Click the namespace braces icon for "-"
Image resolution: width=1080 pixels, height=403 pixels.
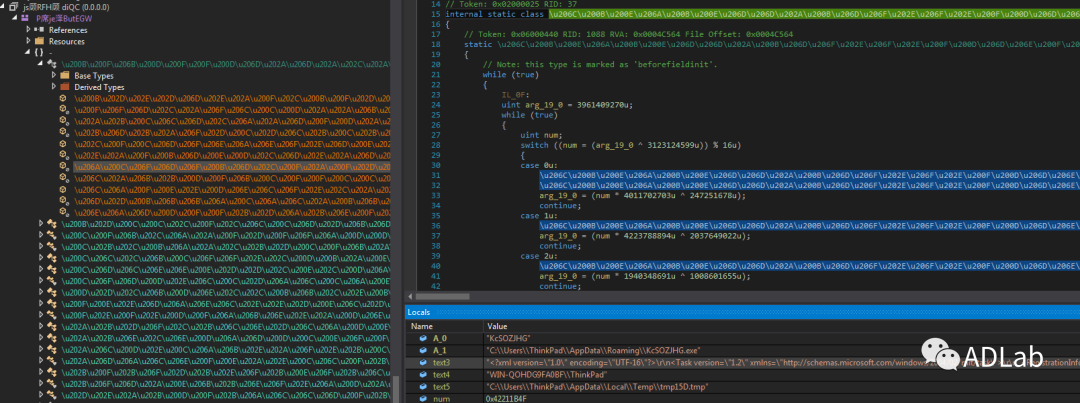click(x=38, y=52)
